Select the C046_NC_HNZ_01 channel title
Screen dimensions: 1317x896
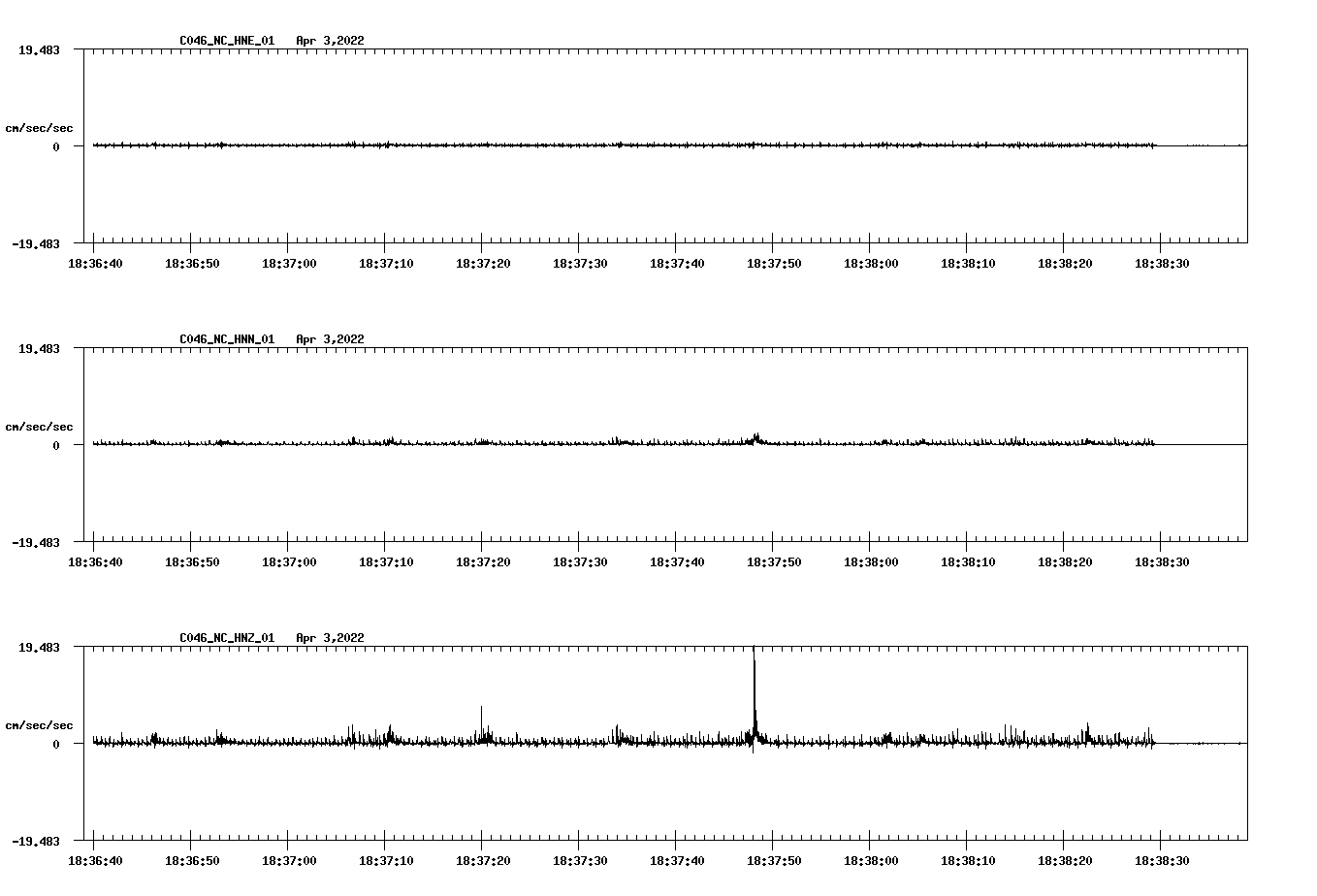(x=227, y=638)
